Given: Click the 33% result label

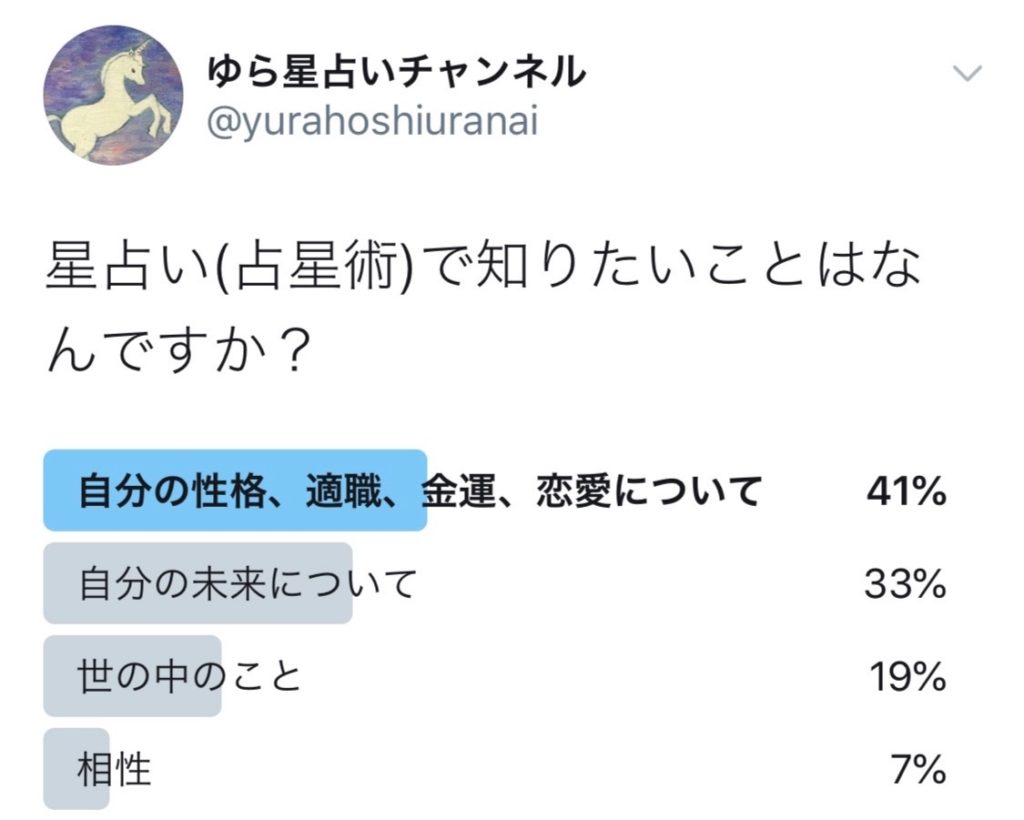Looking at the screenshot, I should pyautogui.click(x=906, y=584).
